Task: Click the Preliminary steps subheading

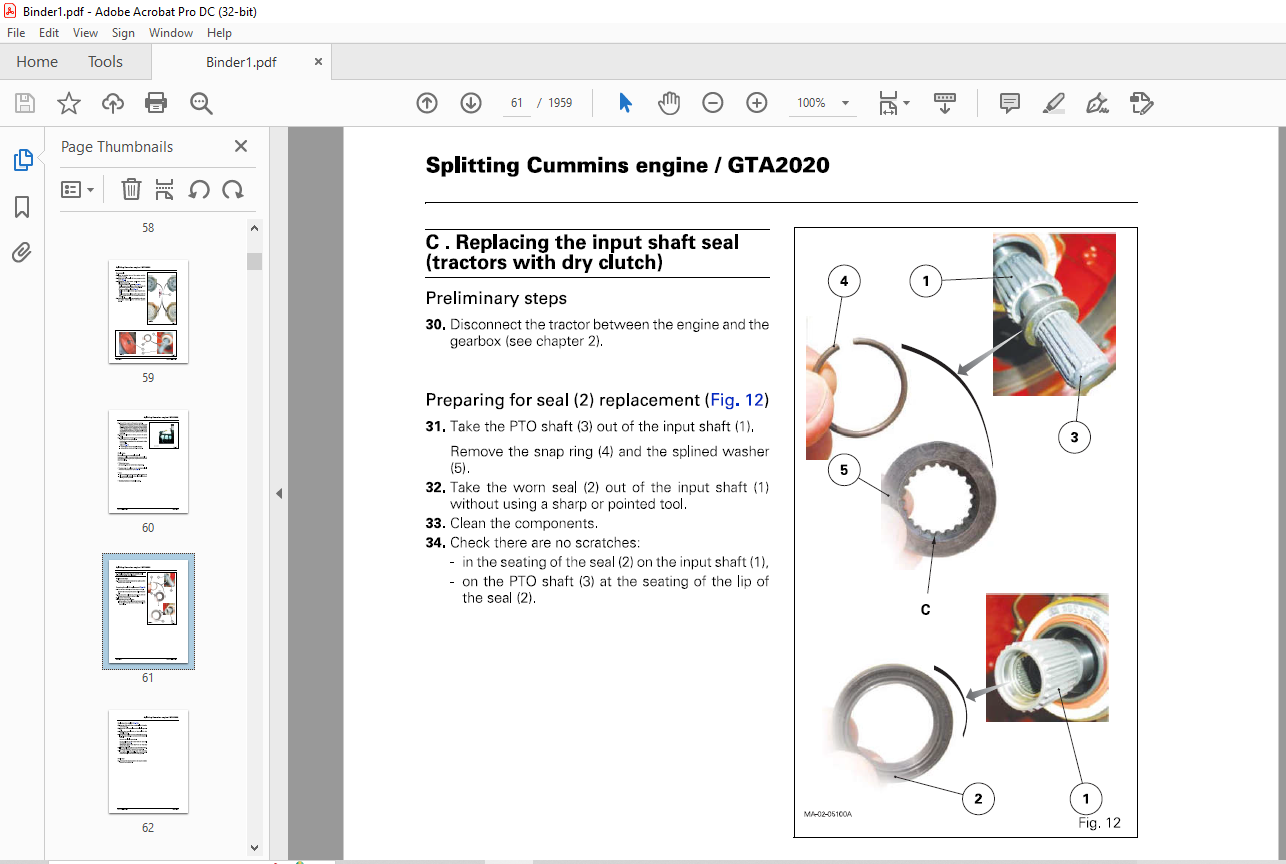Action: tap(496, 298)
